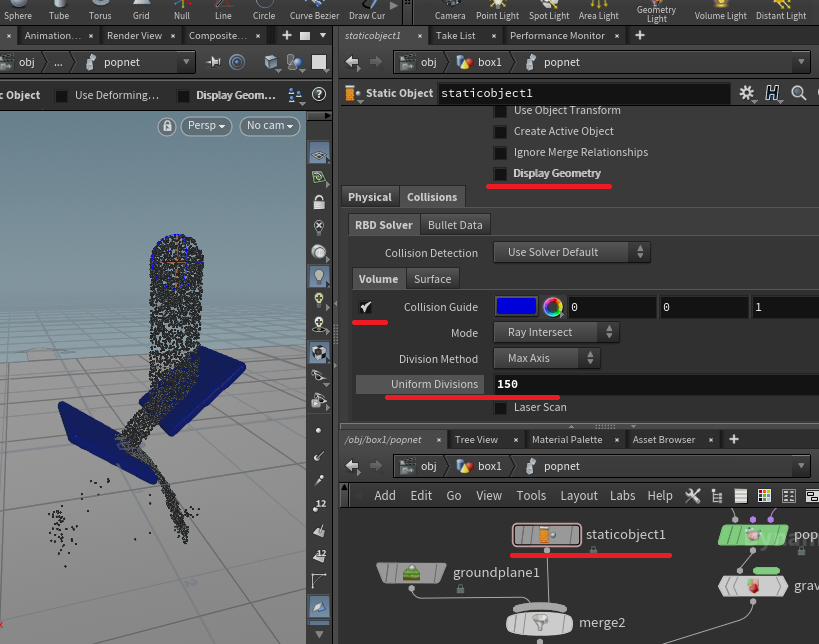Viewport: 819px width, 644px height.
Task: Enable Use Object Transform checkbox
Action: coord(500,111)
